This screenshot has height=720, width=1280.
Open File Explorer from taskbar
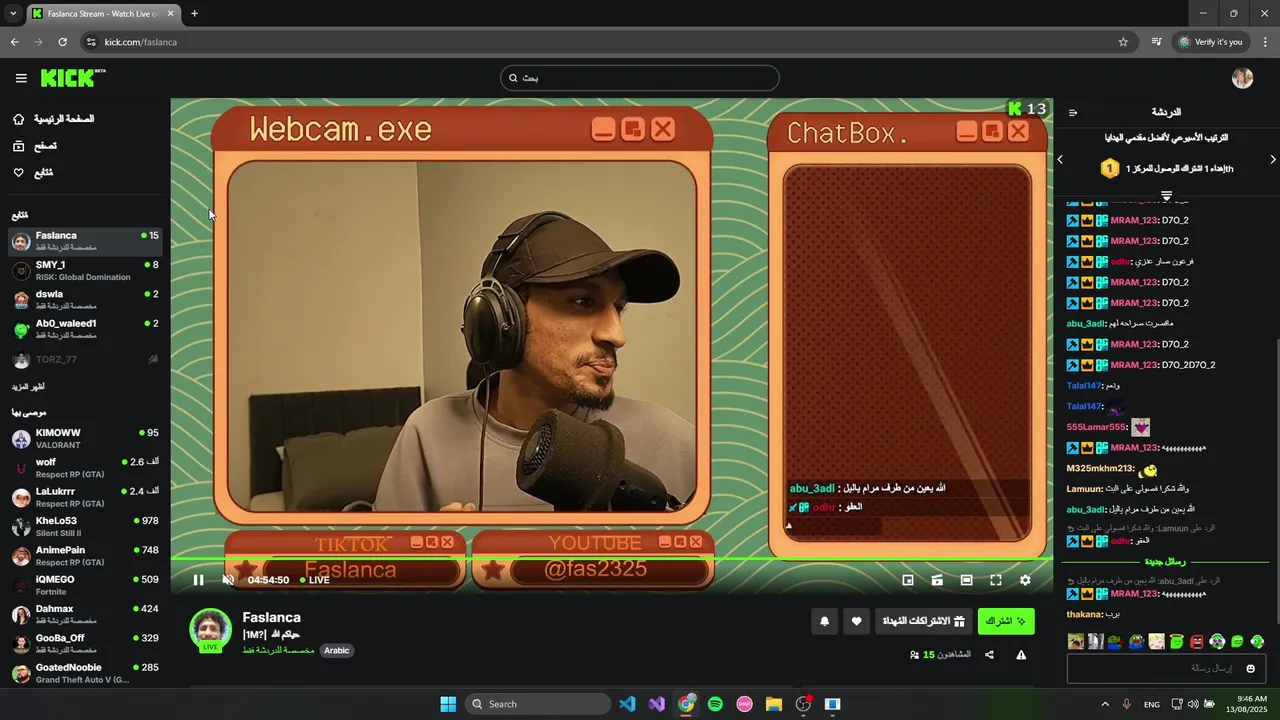774,704
